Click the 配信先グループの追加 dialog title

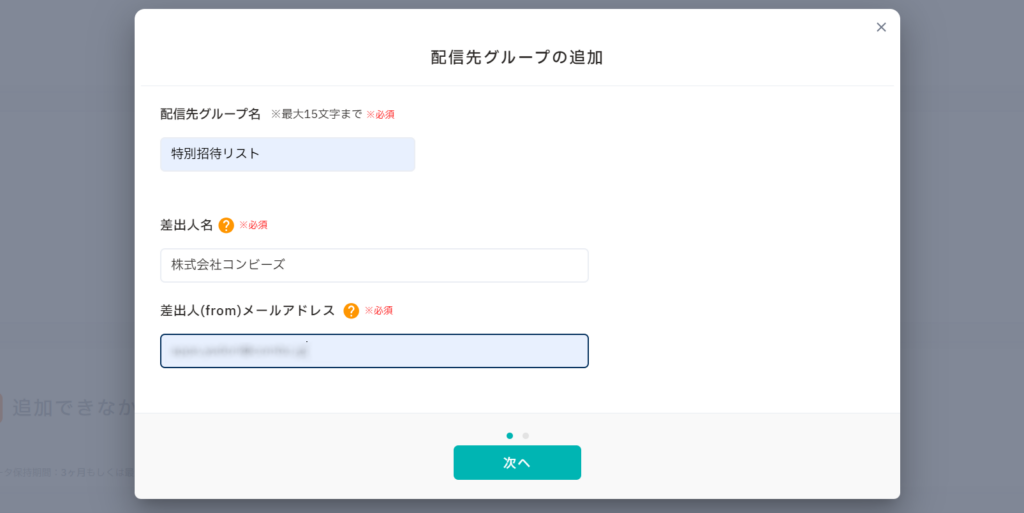517,57
